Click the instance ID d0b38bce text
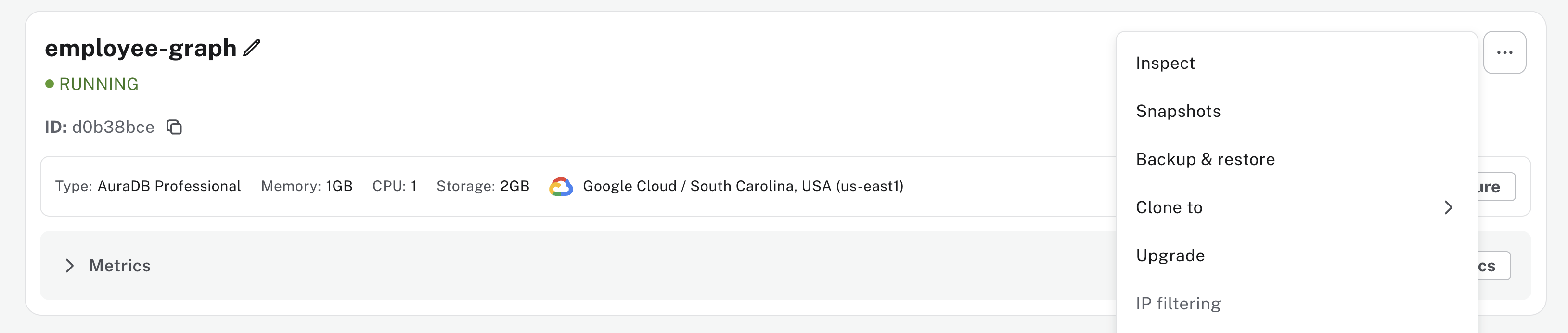1568x333 pixels. [113, 127]
